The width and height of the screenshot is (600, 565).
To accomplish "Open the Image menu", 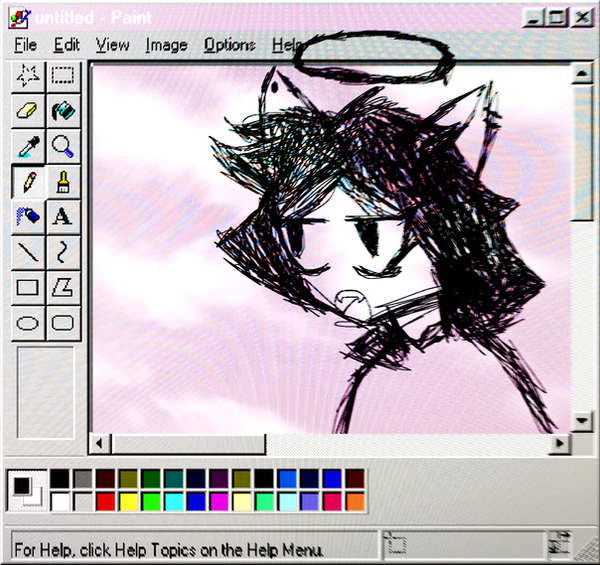I will click(166, 45).
